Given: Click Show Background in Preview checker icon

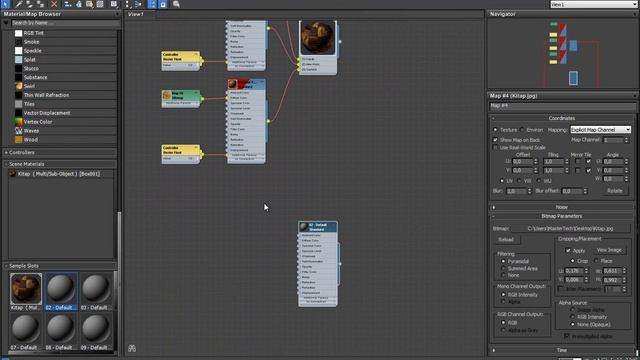Looking at the screenshot, I should pos(100,4).
